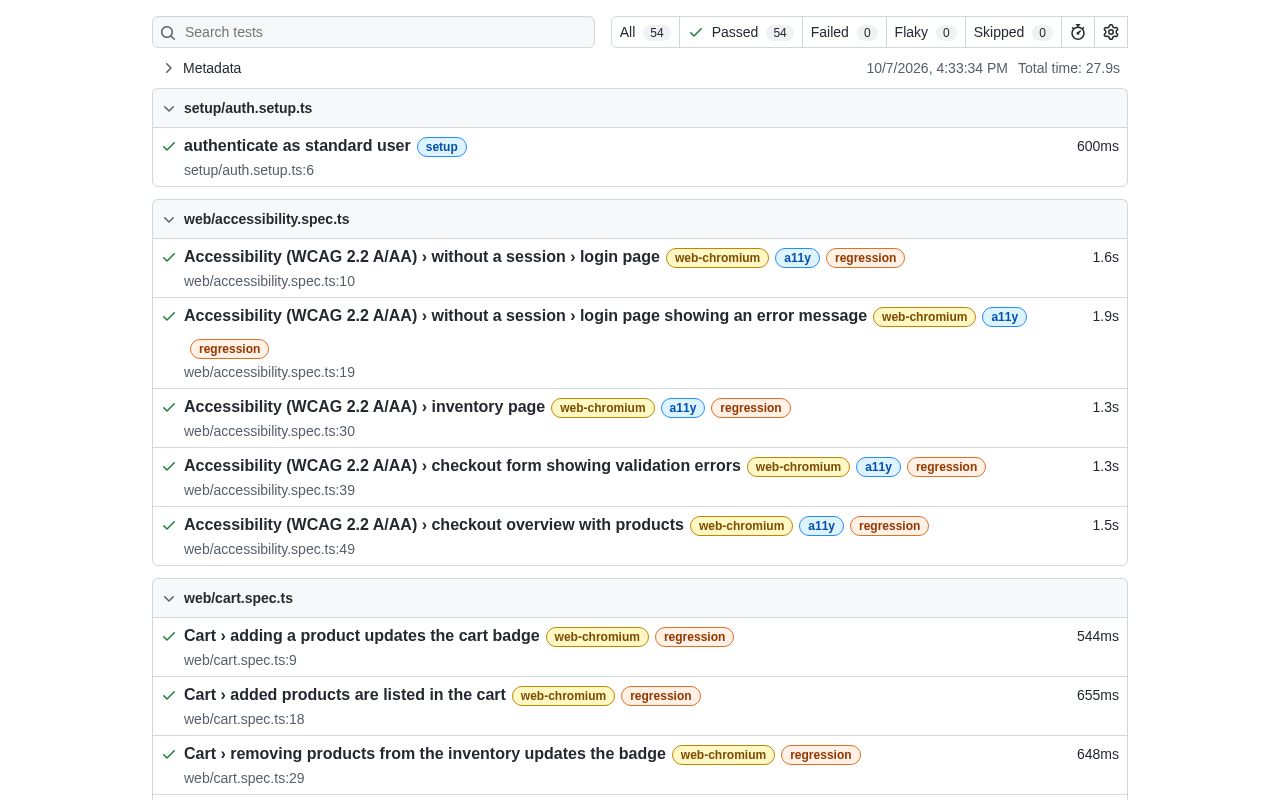
Task: Click the 600ms duration on authenticate test
Action: pyautogui.click(x=1098, y=146)
